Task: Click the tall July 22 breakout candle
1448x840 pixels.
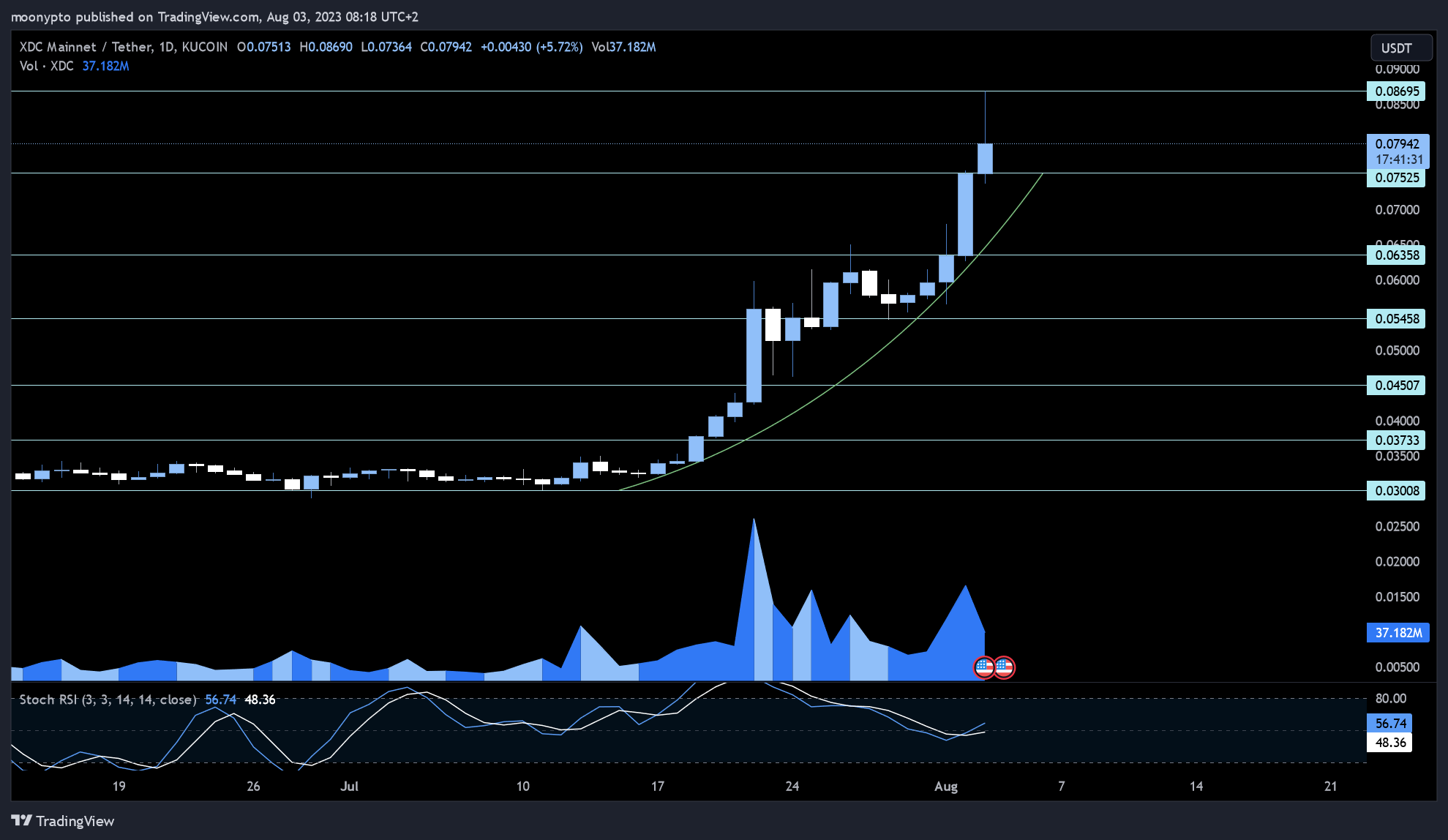Action: [x=754, y=356]
